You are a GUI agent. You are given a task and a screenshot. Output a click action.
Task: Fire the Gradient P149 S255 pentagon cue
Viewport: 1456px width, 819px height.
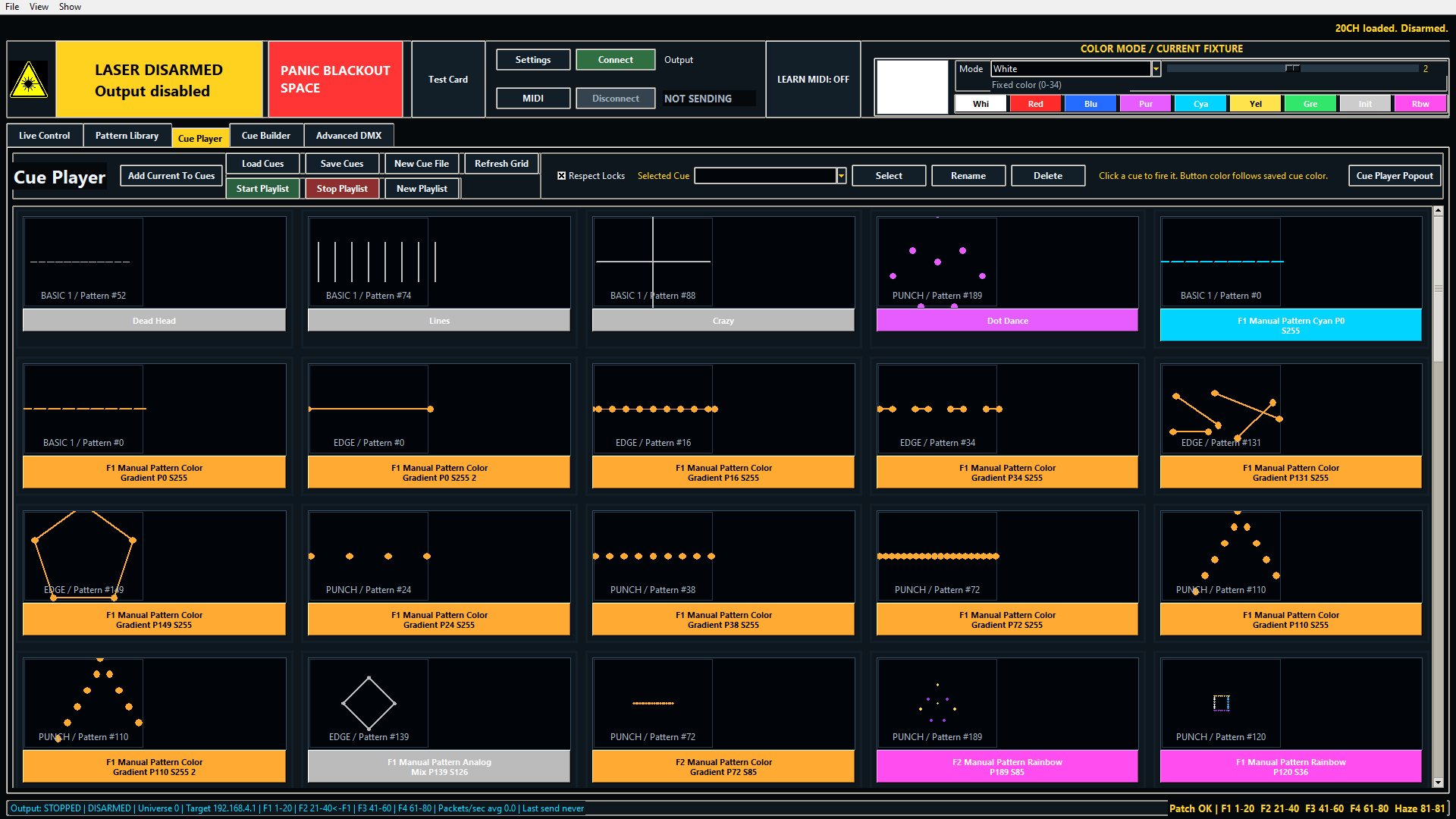pos(154,620)
